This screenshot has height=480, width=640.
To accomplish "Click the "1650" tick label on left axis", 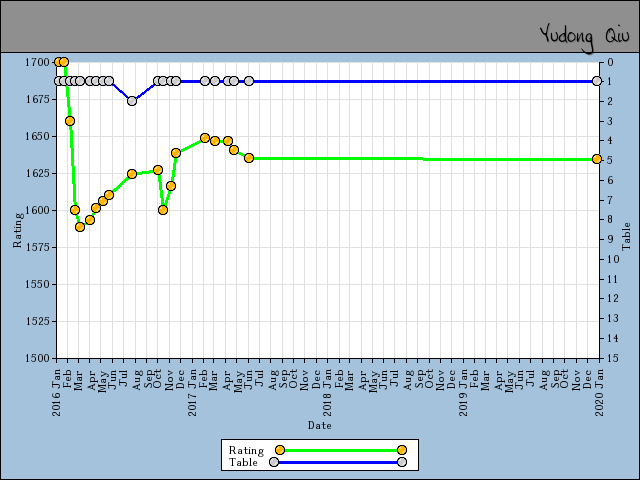I will (37, 136).
